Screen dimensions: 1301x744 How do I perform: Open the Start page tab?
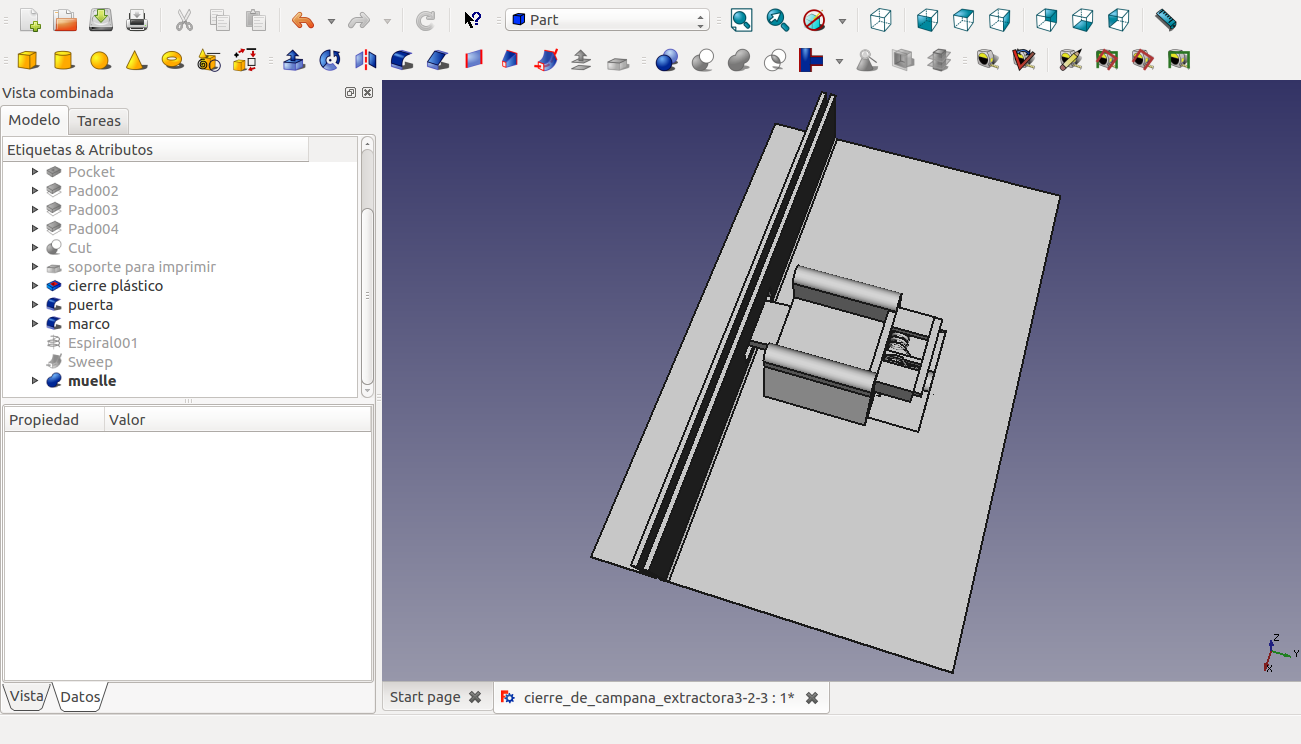425,697
